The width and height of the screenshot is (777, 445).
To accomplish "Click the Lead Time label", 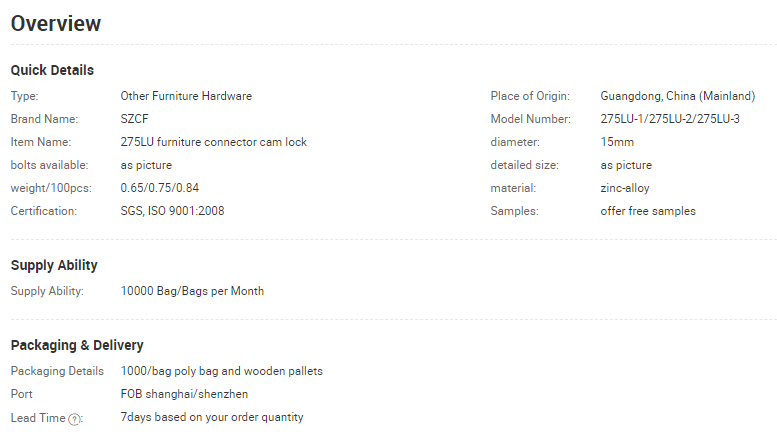I will (38, 418).
